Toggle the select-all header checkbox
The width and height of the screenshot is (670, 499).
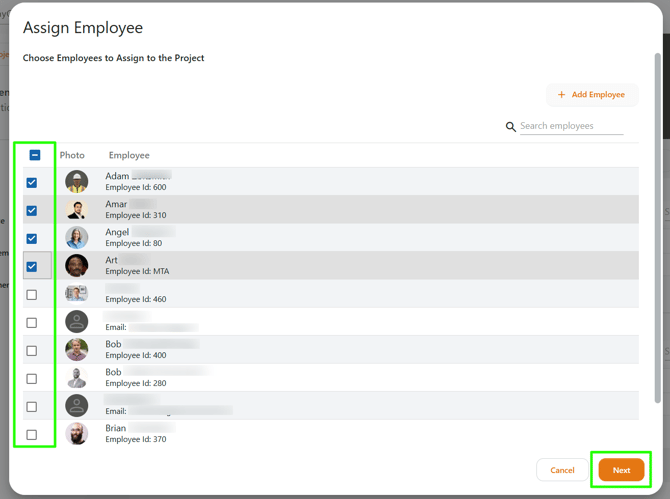click(x=35, y=155)
